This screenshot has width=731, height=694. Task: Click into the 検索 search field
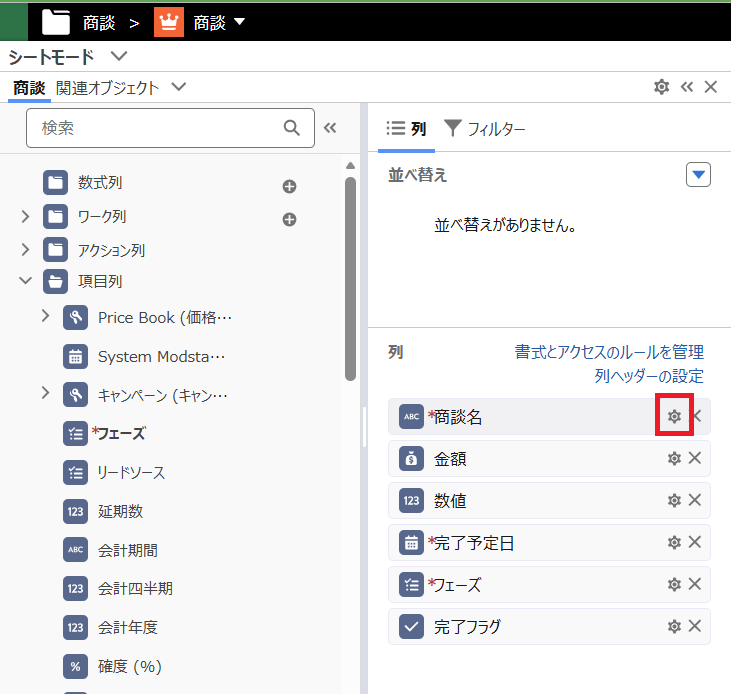[x=155, y=128]
